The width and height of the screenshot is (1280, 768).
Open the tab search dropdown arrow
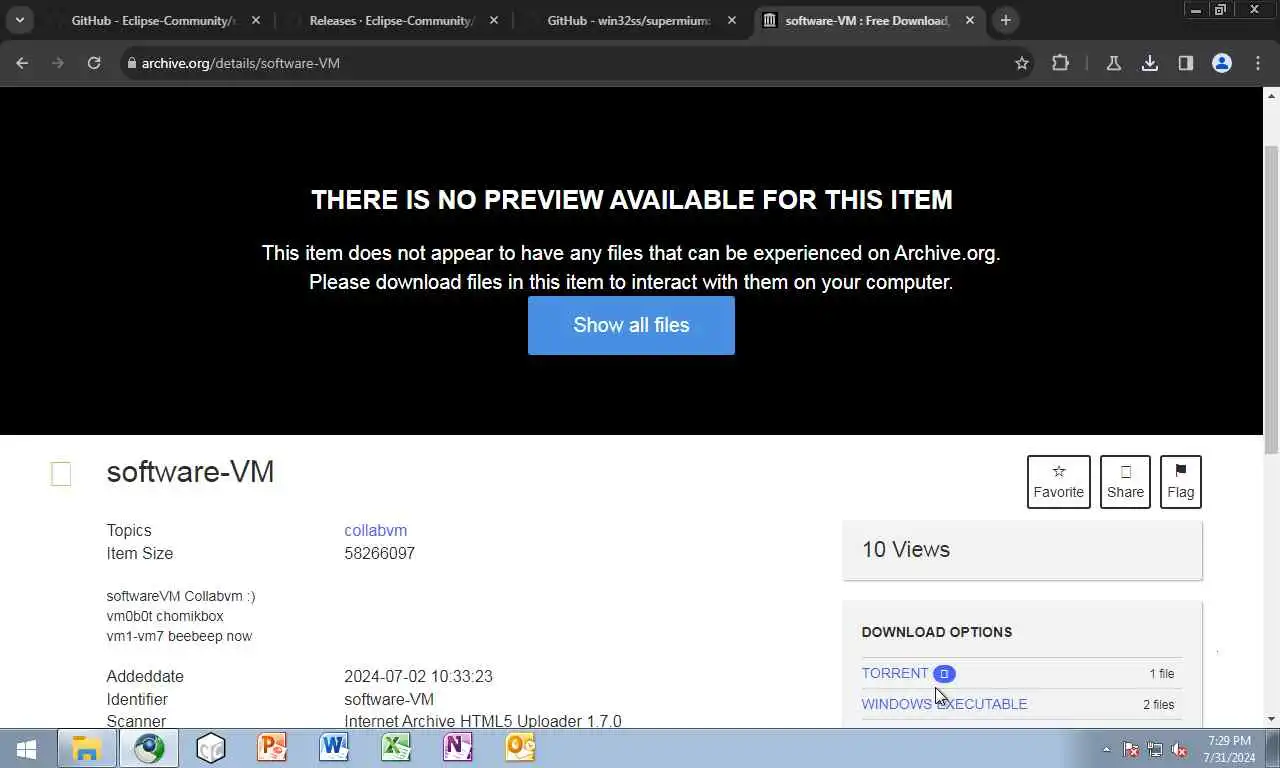point(19,20)
